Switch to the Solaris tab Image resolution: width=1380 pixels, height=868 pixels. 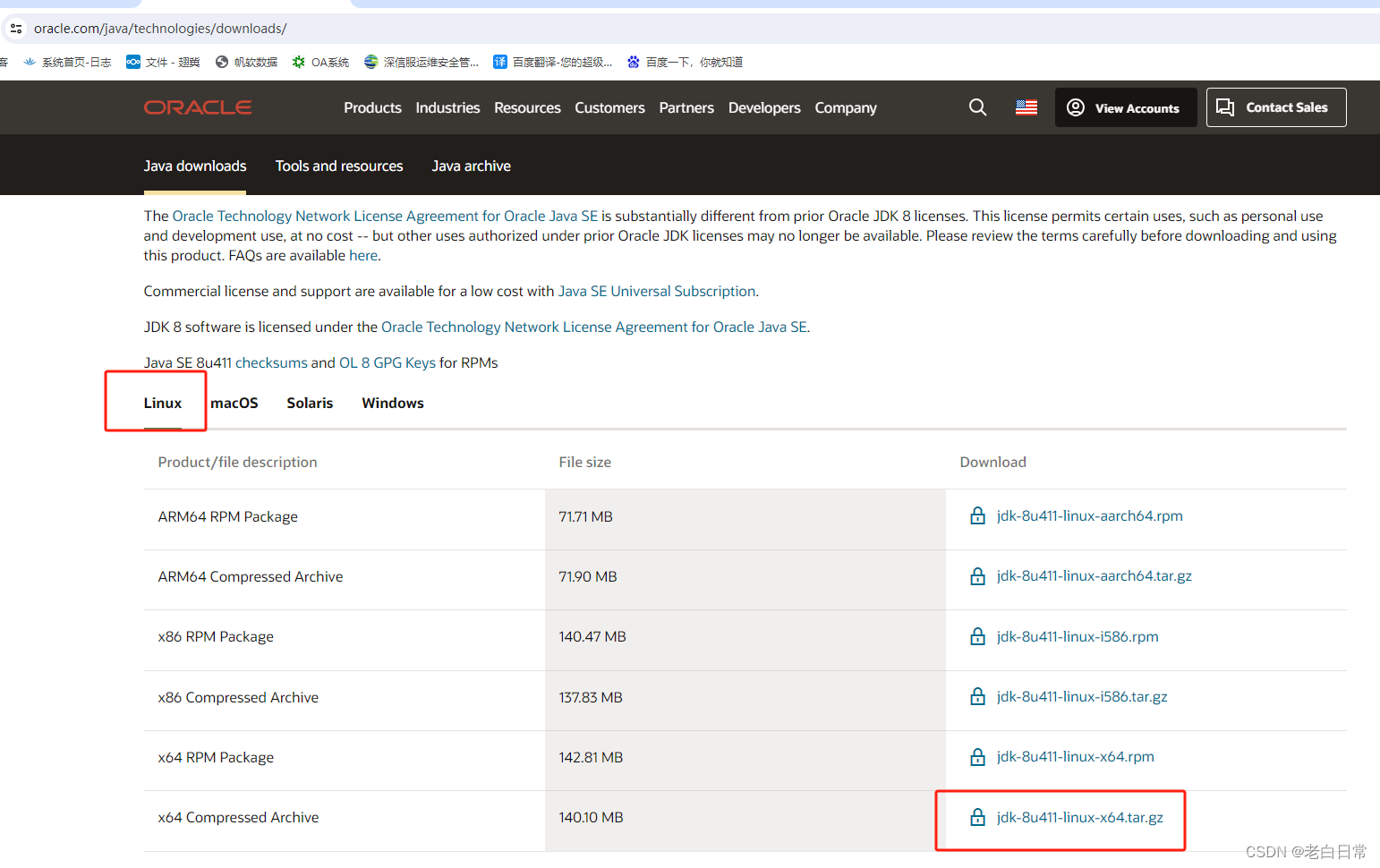pos(310,403)
